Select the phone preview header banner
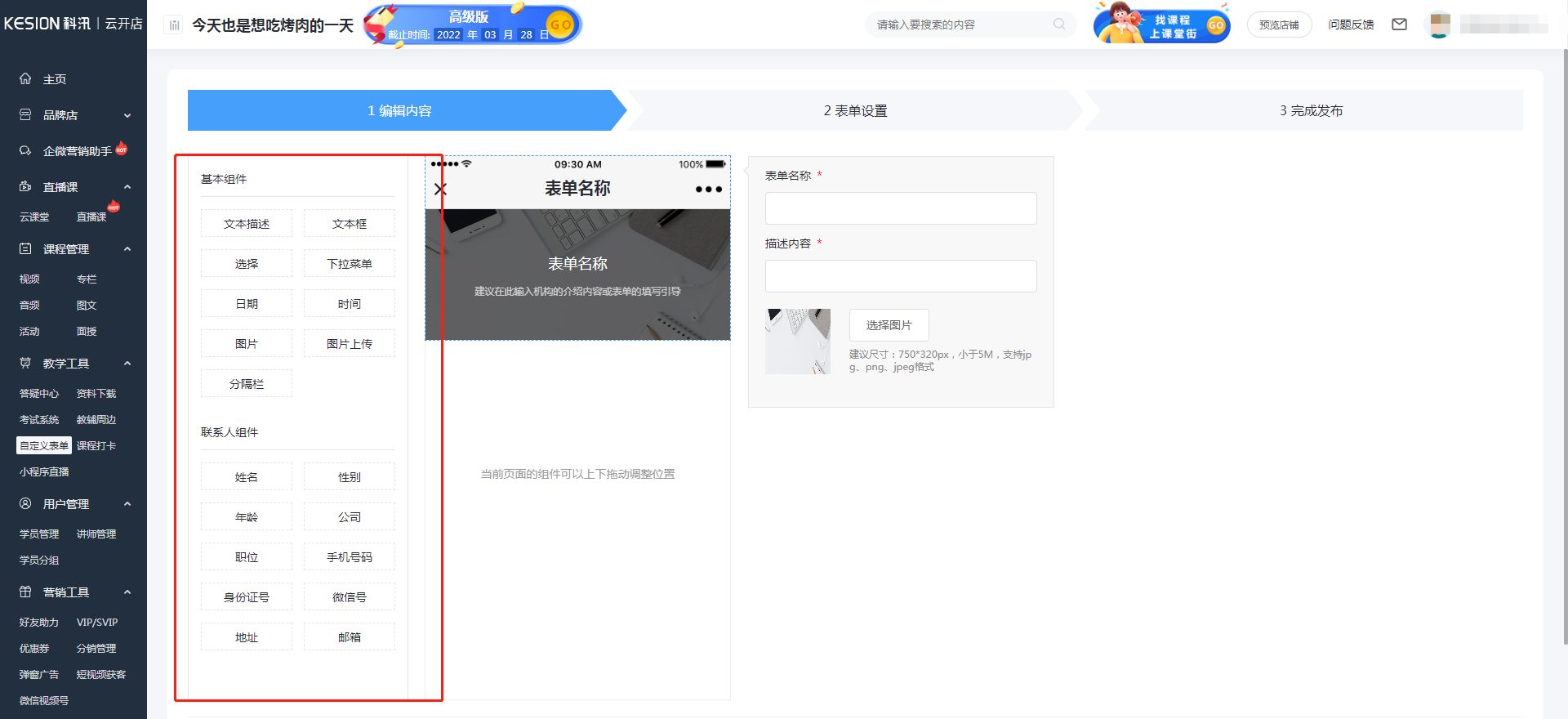The image size is (1568, 719). (x=577, y=275)
